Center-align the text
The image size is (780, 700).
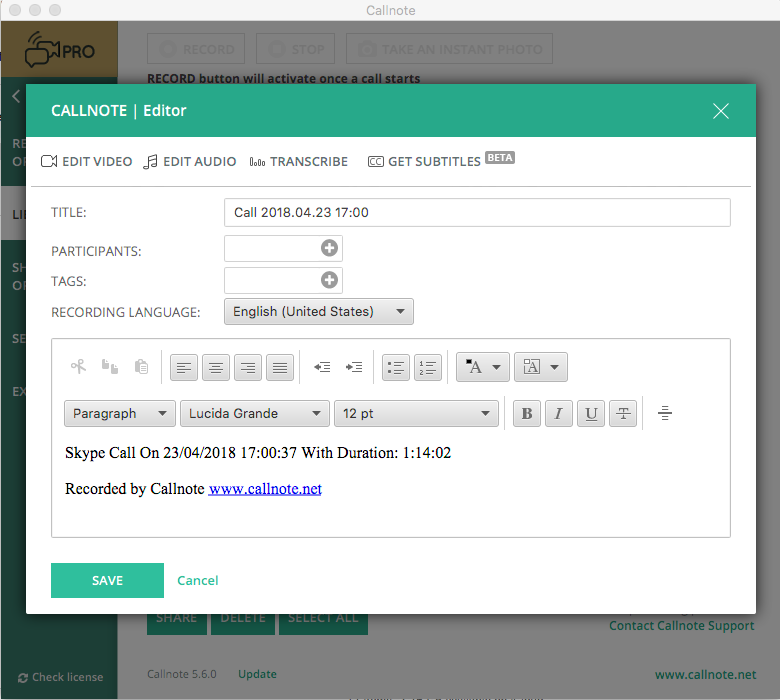[x=216, y=368]
